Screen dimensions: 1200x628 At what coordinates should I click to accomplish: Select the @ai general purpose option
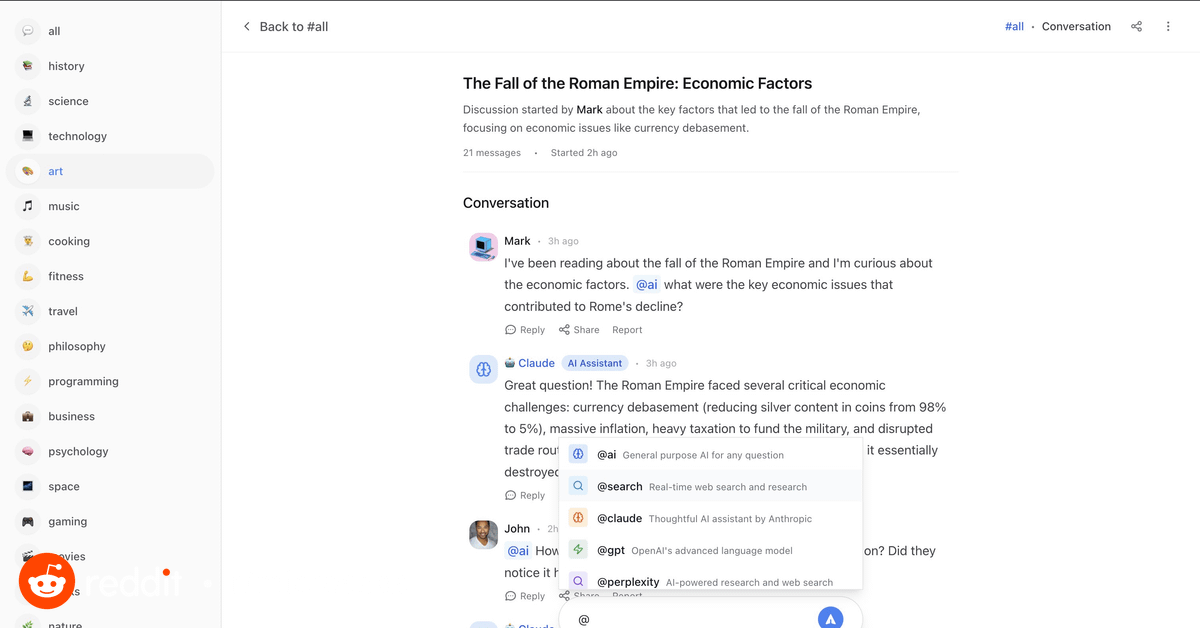[710, 455]
